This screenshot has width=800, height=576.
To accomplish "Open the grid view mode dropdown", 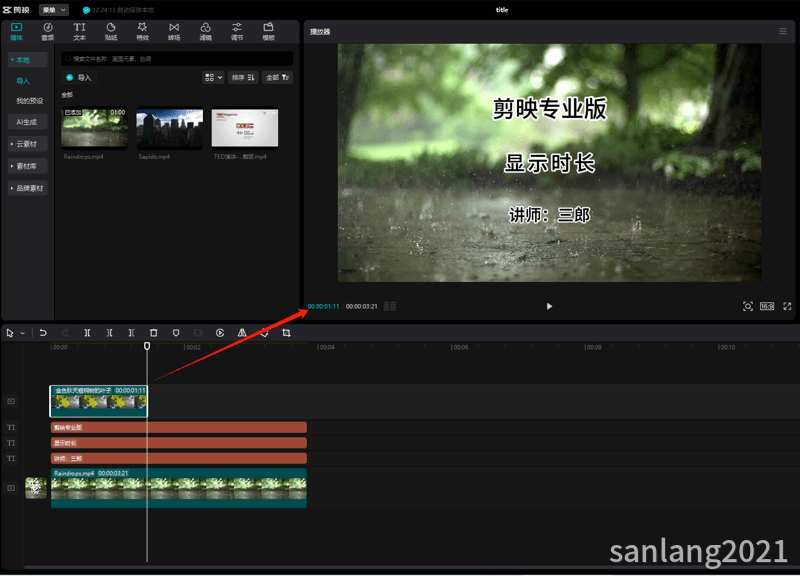I will (213, 78).
